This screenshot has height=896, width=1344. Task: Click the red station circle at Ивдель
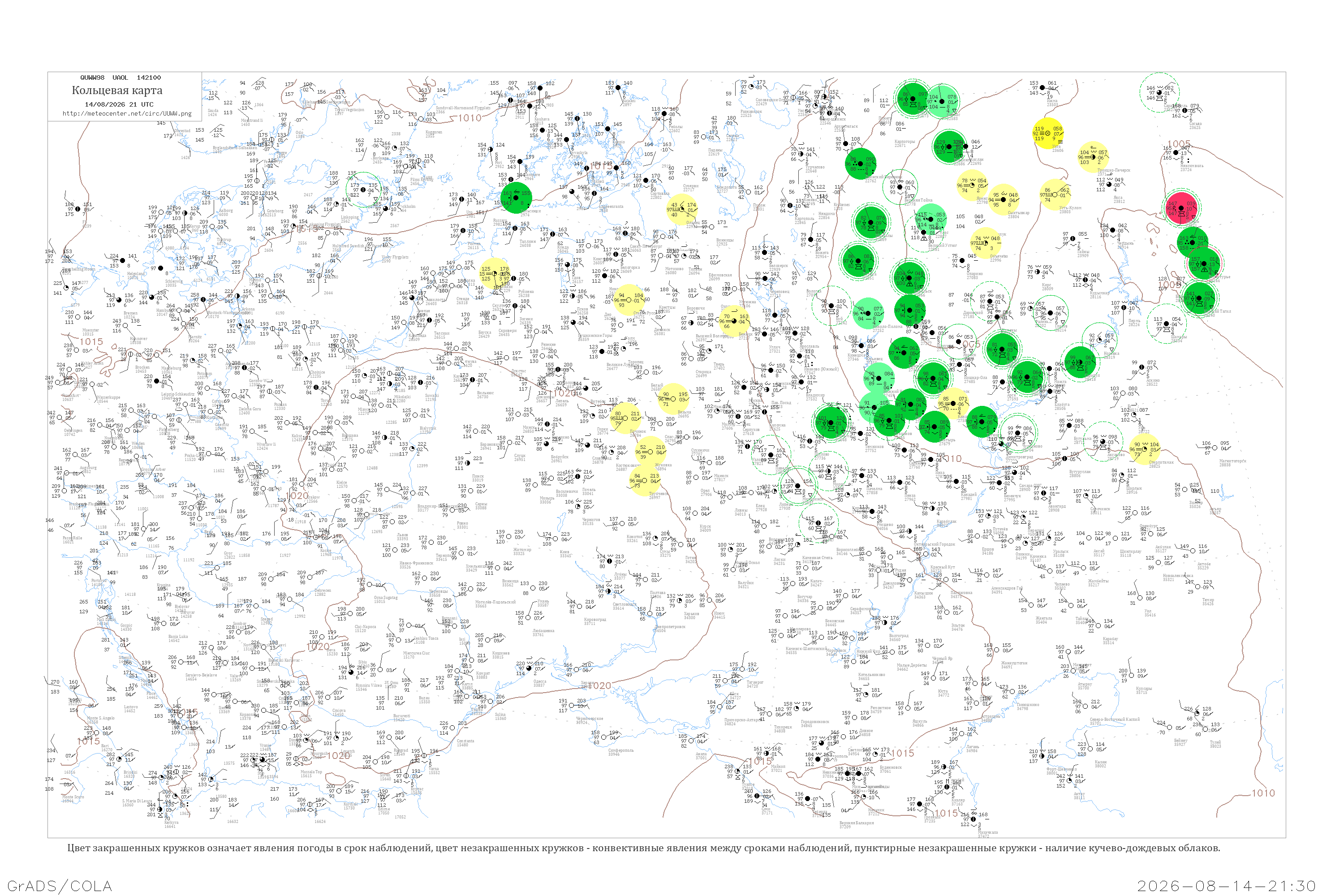click(x=1181, y=208)
